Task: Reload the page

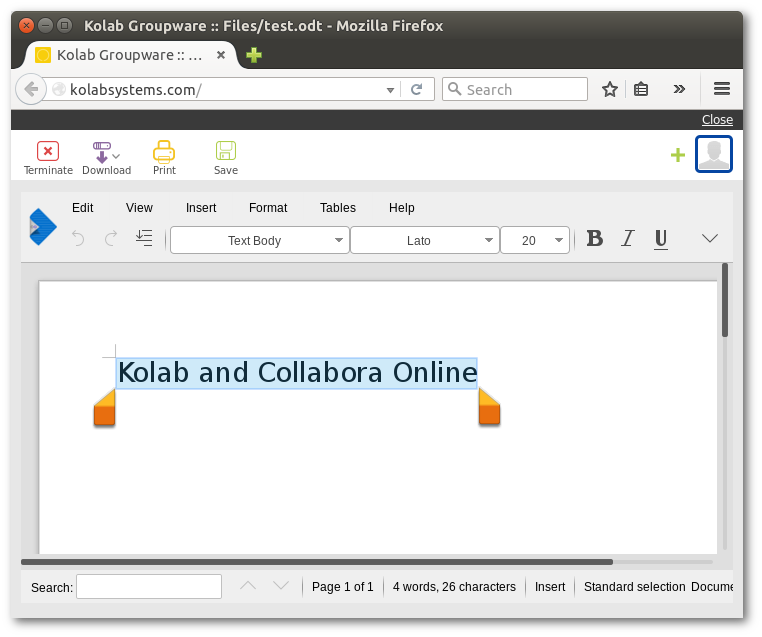Action: pyautogui.click(x=416, y=89)
